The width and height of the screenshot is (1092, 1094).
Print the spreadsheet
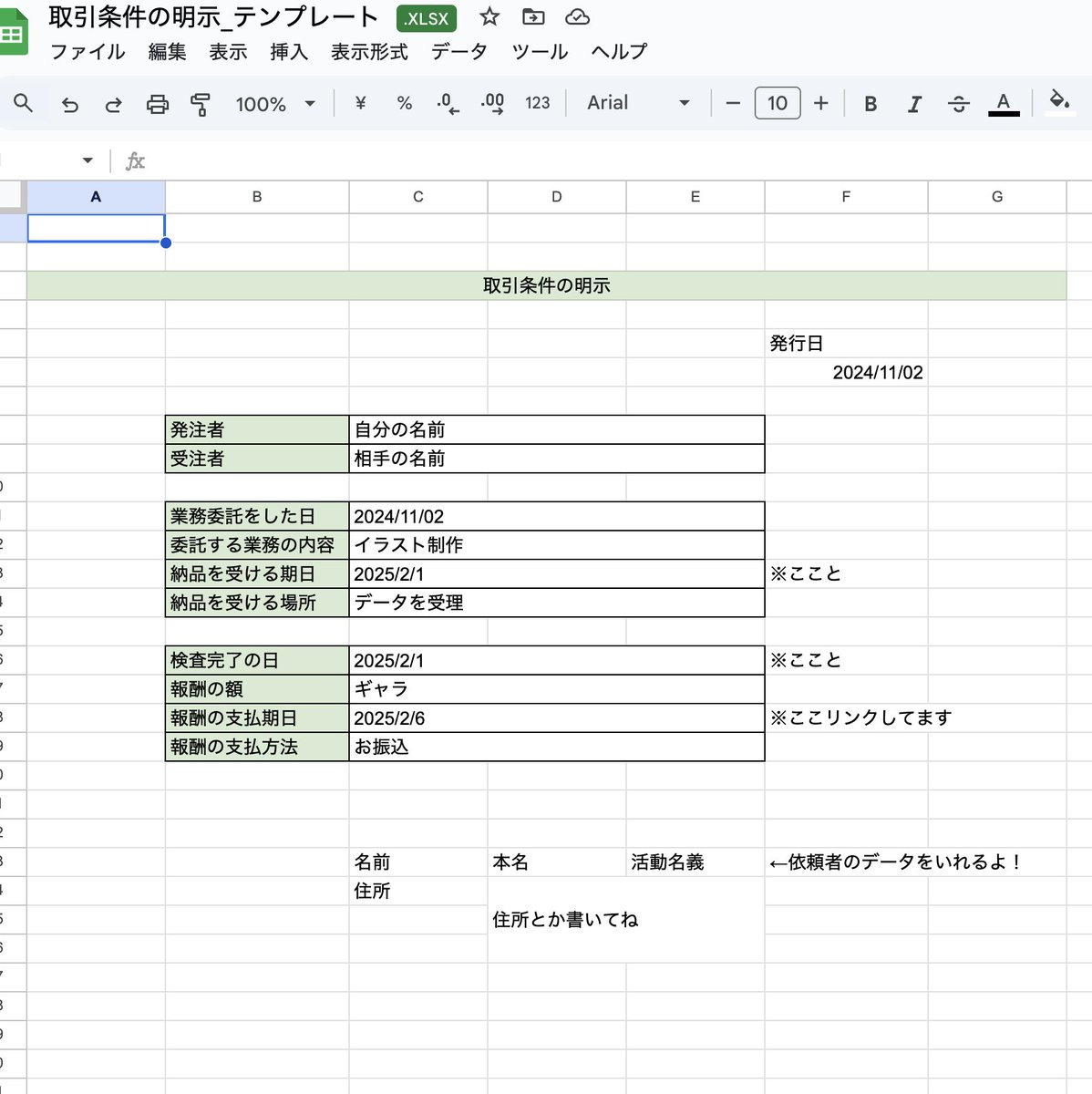pyautogui.click(x=158, y=103)
